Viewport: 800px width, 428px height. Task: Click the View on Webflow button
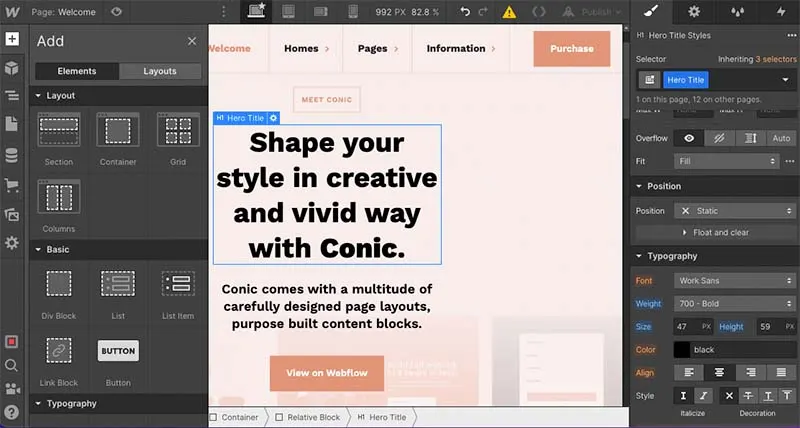327,373
